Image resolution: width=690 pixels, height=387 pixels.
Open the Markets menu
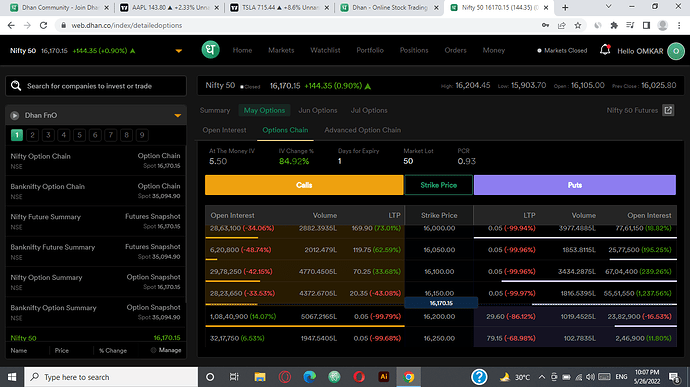[x=281, y=51]
